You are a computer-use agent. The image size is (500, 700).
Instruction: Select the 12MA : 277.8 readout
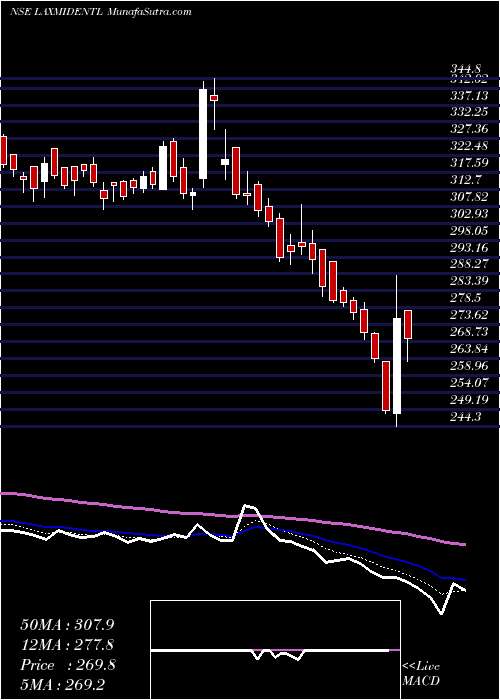tap(67, 645)
